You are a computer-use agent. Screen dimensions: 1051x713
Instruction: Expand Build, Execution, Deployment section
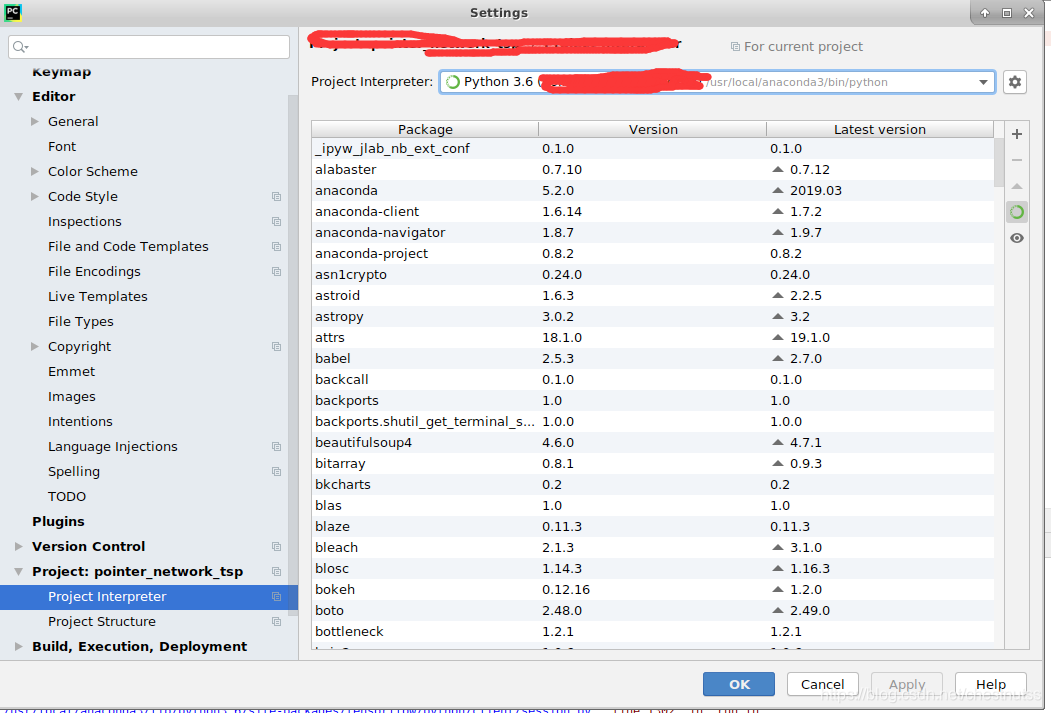click(19, 647)
